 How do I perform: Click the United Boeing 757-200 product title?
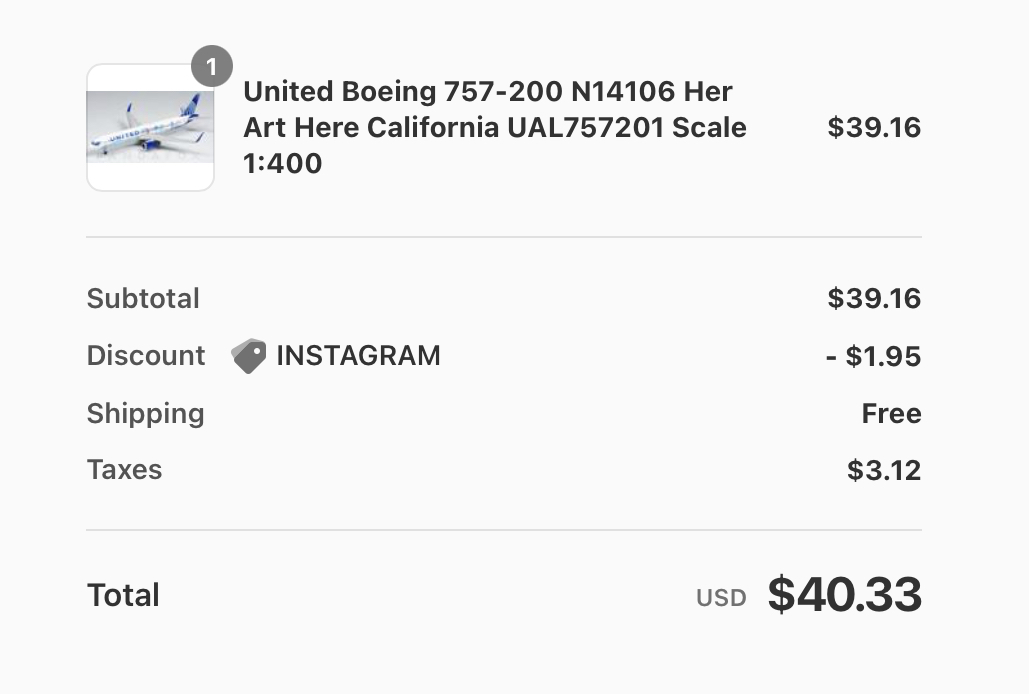(x=488, y=92)
